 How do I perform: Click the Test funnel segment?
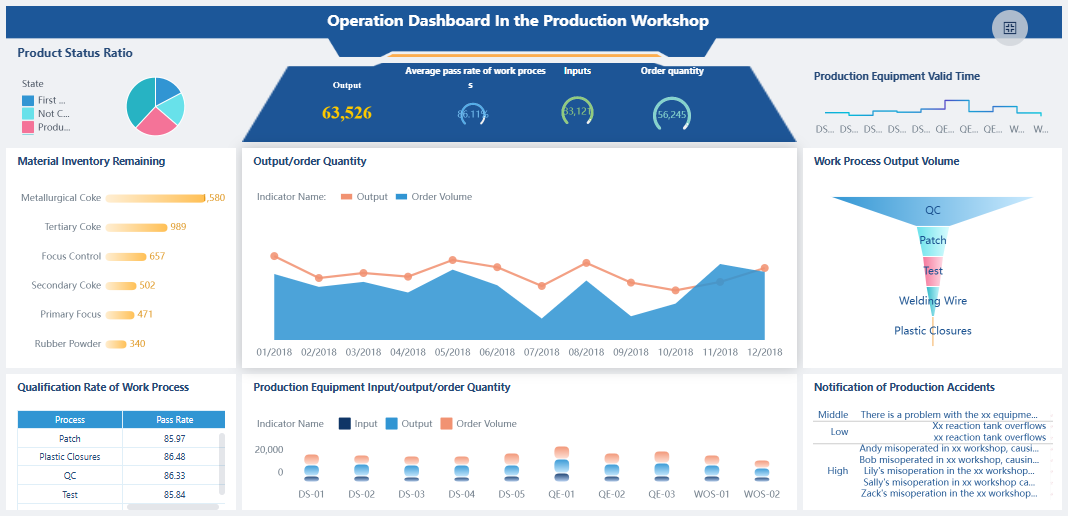pyautogui.click(x=932, y=270)
